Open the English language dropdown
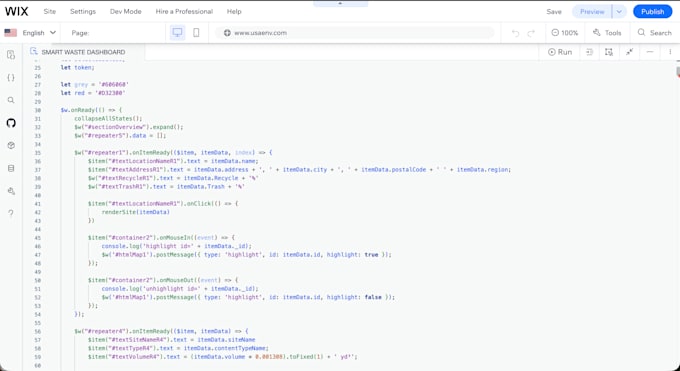The width and height of the screenshot is (680, 371). coord(39,33)
